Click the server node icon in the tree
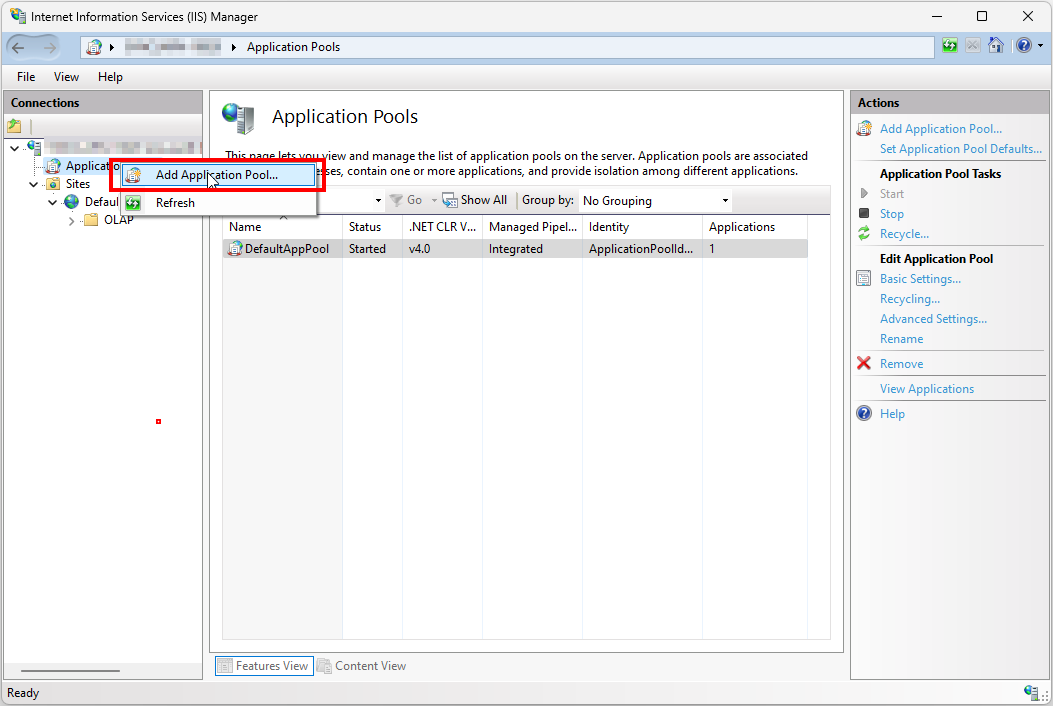 click(x=34, y=148)
